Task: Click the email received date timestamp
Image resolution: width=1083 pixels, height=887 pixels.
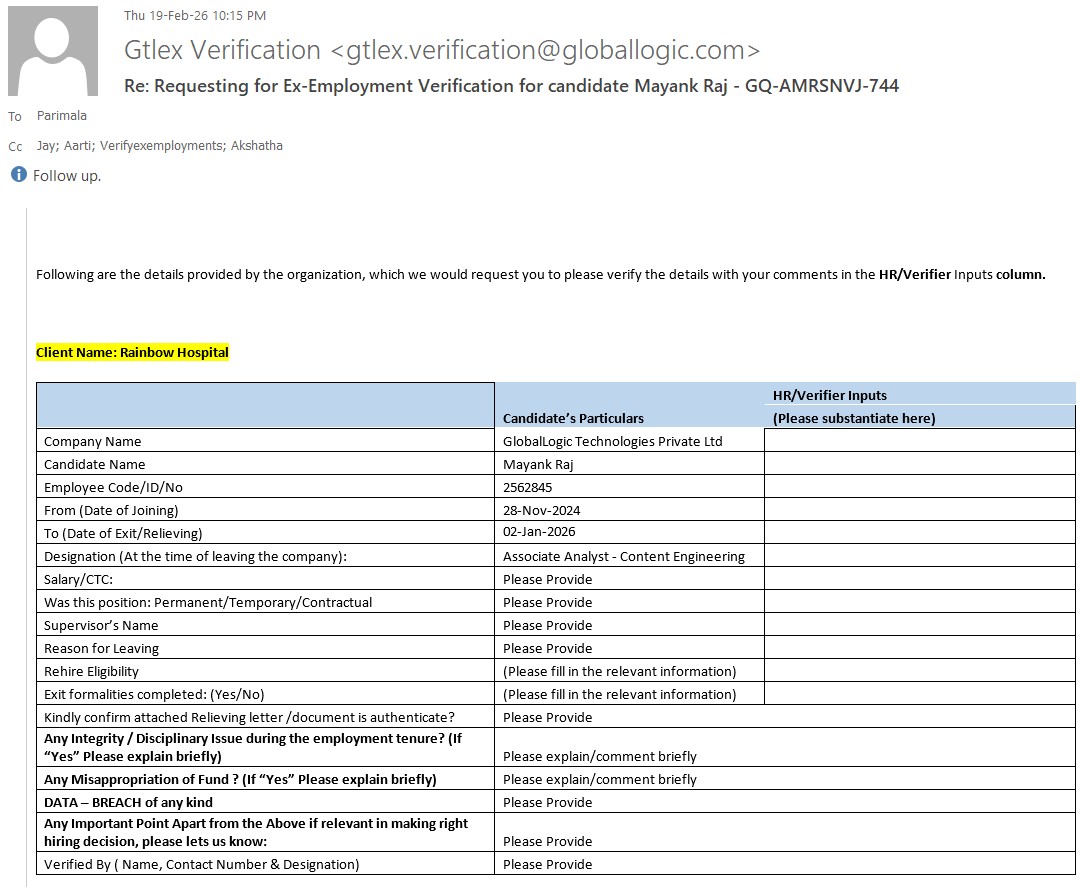Action: [195, 15]
